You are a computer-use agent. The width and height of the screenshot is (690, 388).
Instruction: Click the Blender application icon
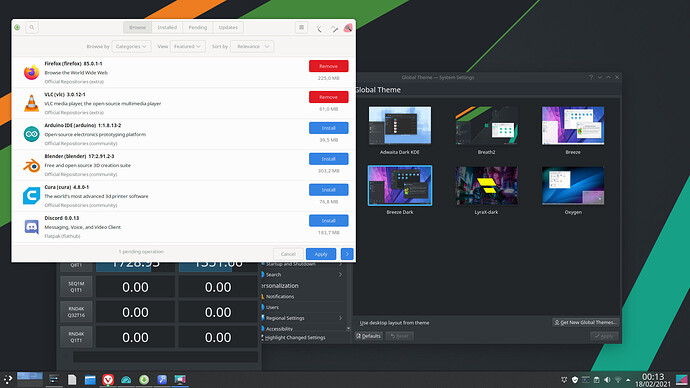[x=31, y=165]
